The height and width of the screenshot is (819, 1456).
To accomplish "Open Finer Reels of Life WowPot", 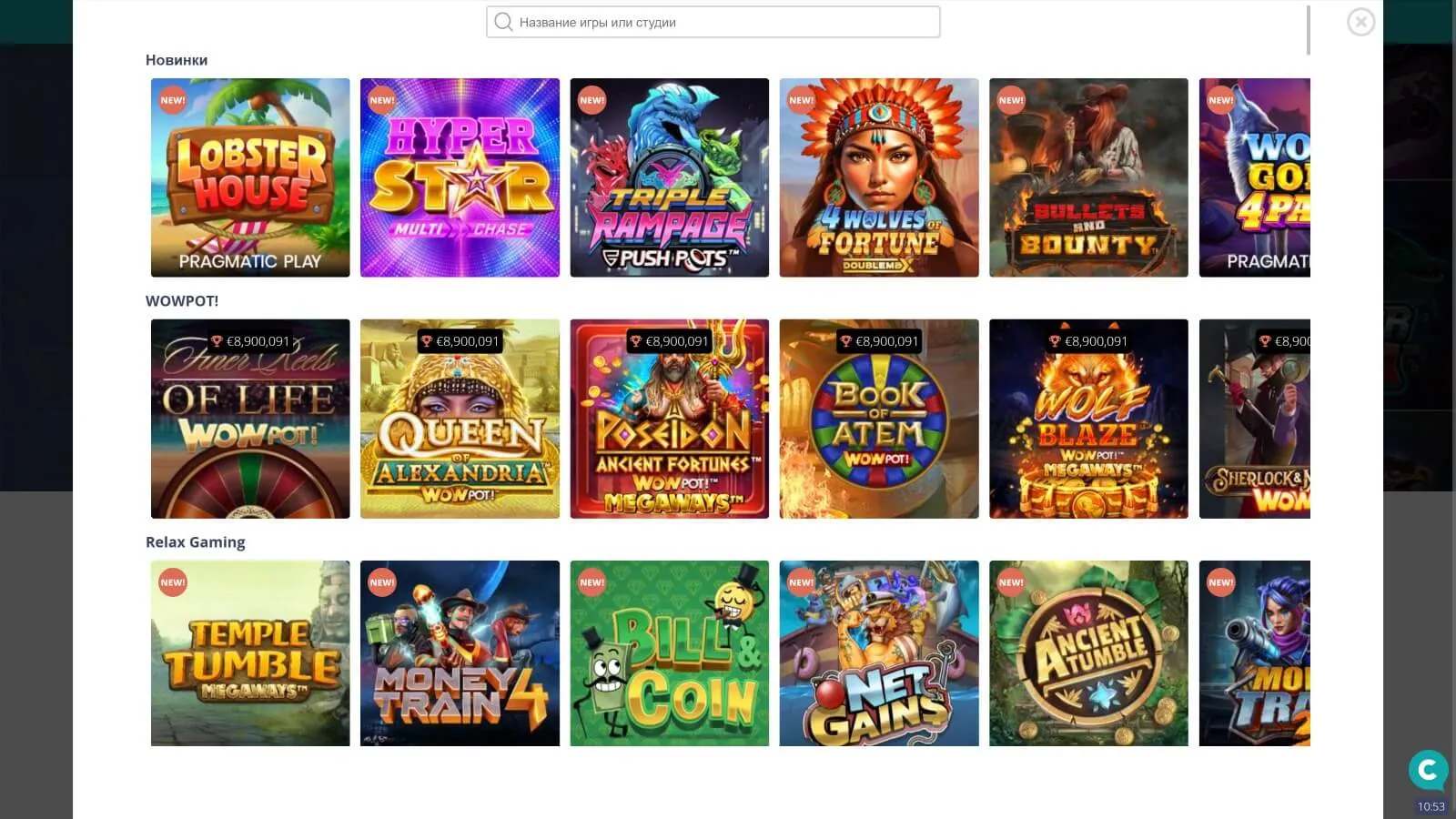I will 250,419.
